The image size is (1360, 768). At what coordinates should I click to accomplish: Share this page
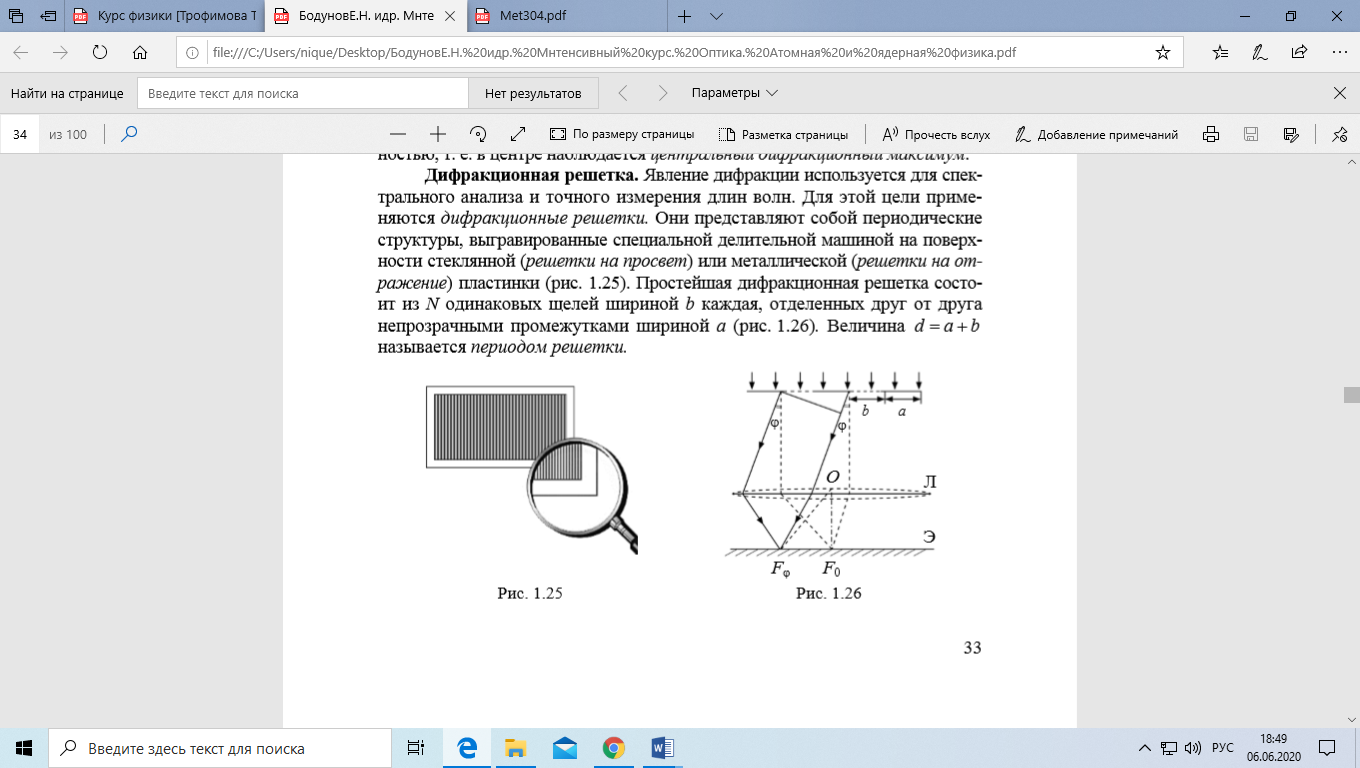pyautogui.click(x=1299, y=52)
